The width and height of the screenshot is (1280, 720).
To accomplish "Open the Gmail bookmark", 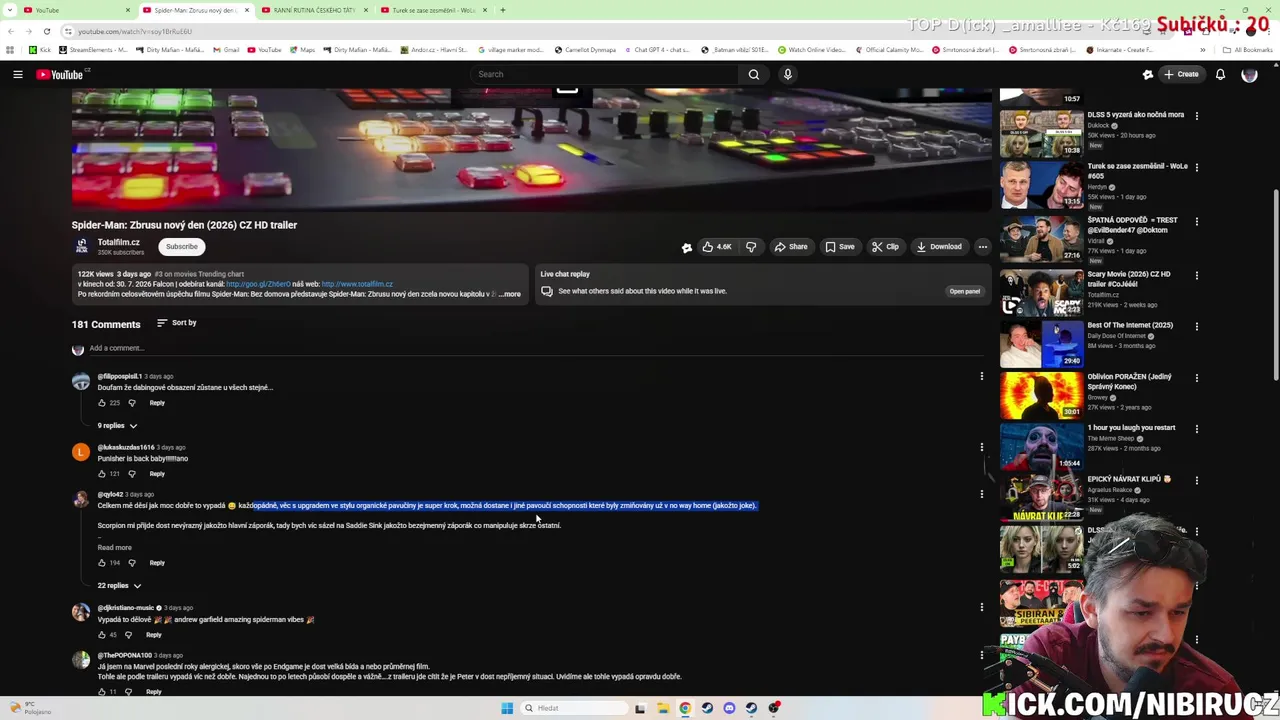I will [226, 50].
